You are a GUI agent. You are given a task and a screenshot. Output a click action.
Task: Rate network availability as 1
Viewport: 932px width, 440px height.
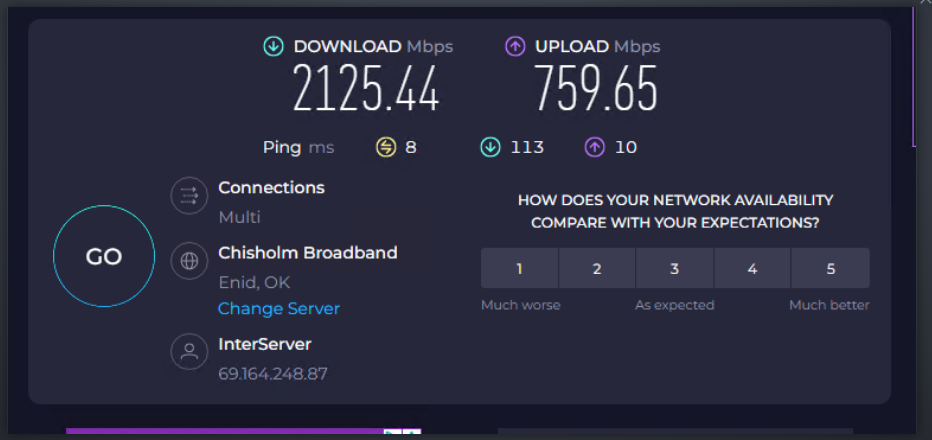(x=520, y=268)
